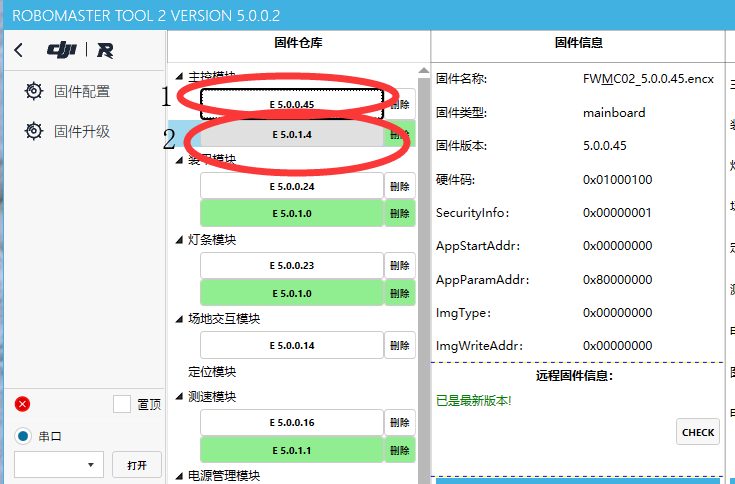Click the AppParamAddr value 0x80000000
The width and height of the screenshot is (735, 484).
[617, 280]
